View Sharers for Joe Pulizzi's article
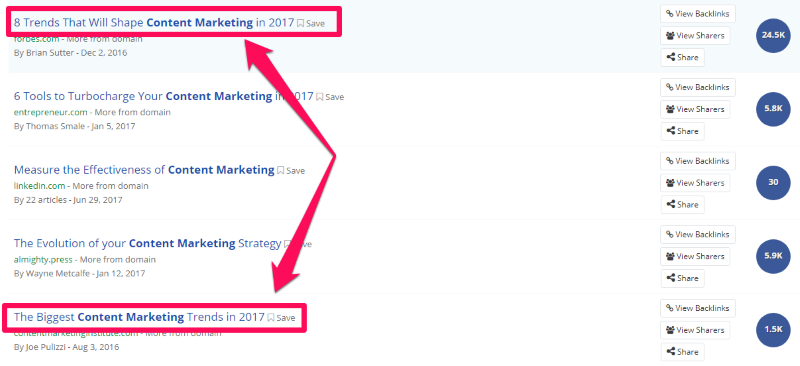This screenshot has height=366, width=800. 695,330
